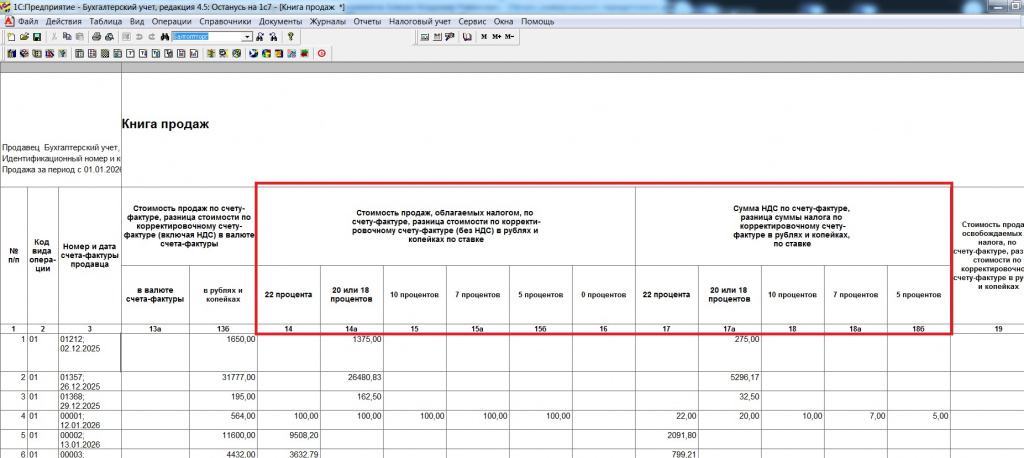Click the red circle icon ending second toolbar
The image size is (1024, 458).
[x=321, y=54]
